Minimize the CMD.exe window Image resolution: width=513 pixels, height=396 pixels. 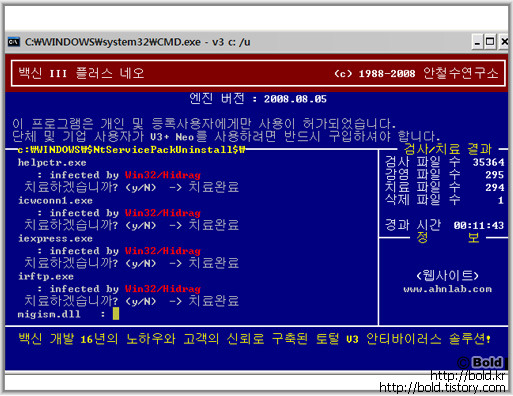point(478,42)
